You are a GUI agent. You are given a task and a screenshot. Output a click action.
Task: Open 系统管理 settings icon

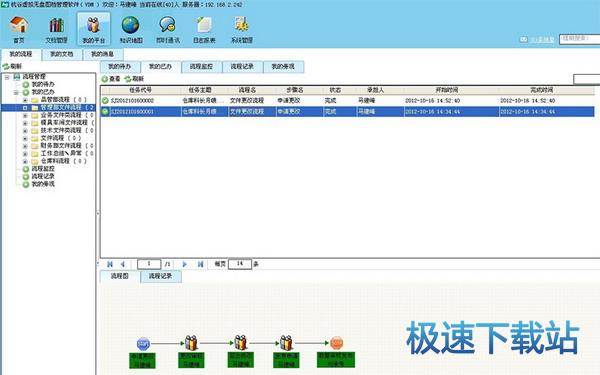point(242,29)
